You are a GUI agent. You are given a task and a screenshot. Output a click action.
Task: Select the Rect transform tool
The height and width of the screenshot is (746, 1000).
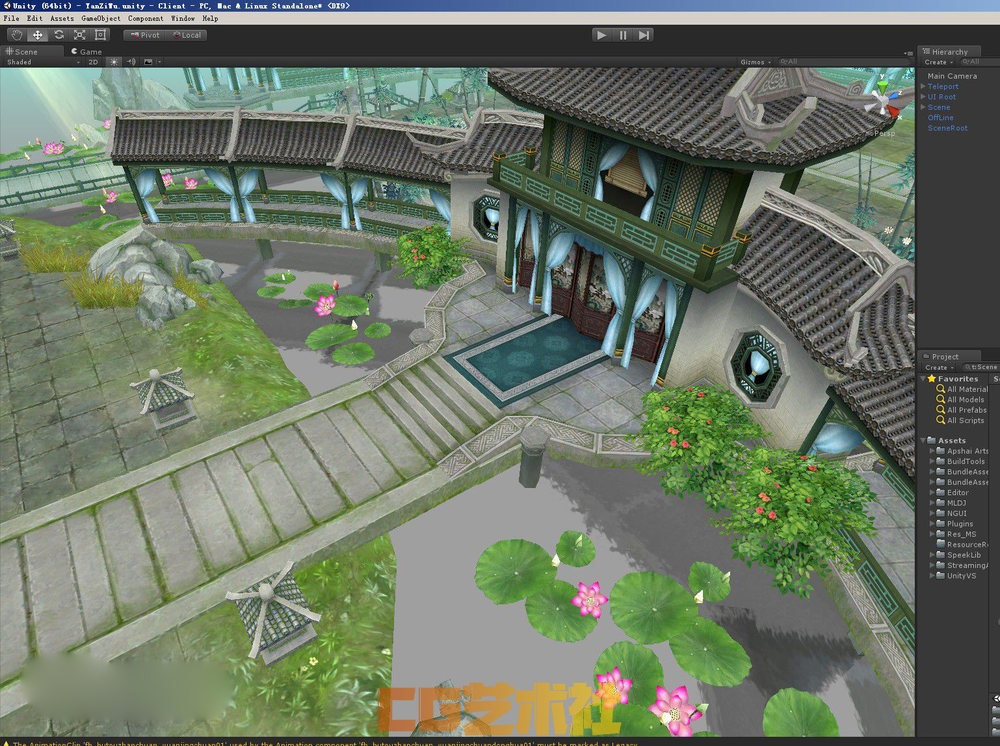[100, 35]
